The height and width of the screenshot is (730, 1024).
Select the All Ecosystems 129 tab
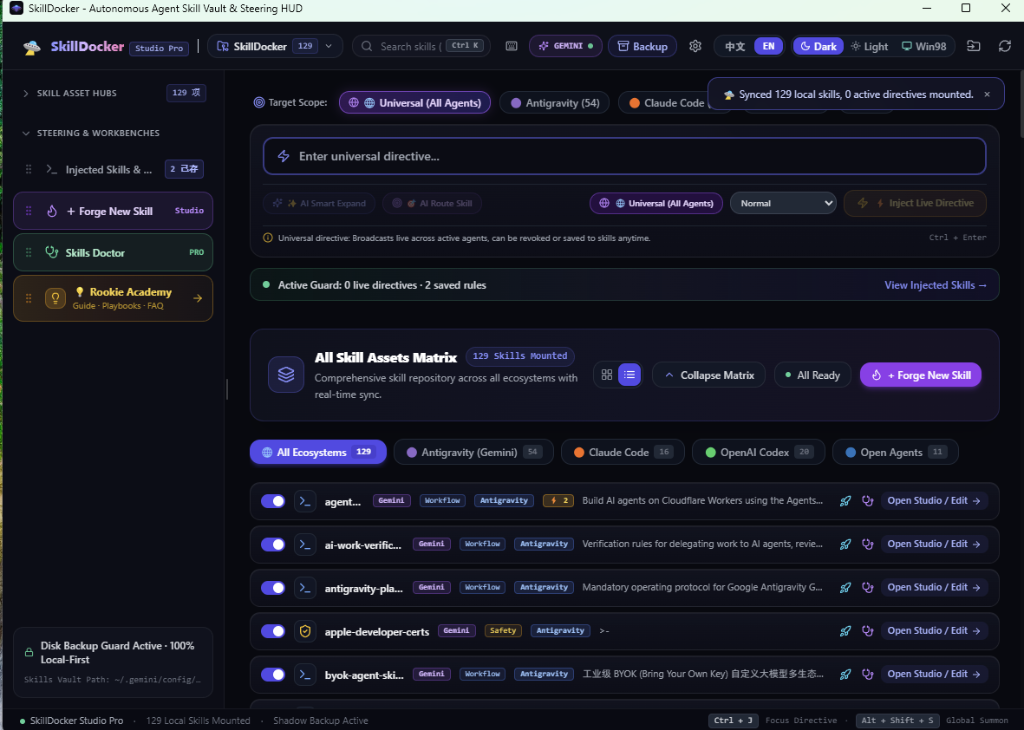point(318,452)
